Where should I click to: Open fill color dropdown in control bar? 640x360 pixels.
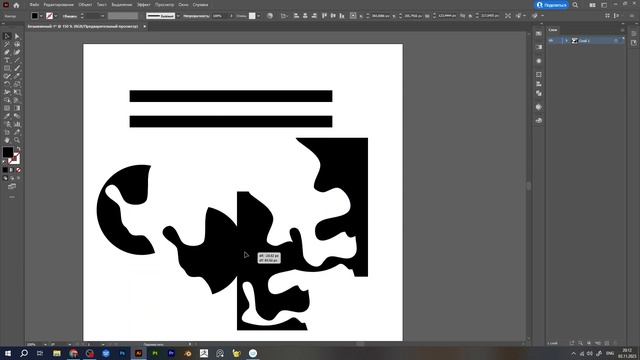point(41,16)
